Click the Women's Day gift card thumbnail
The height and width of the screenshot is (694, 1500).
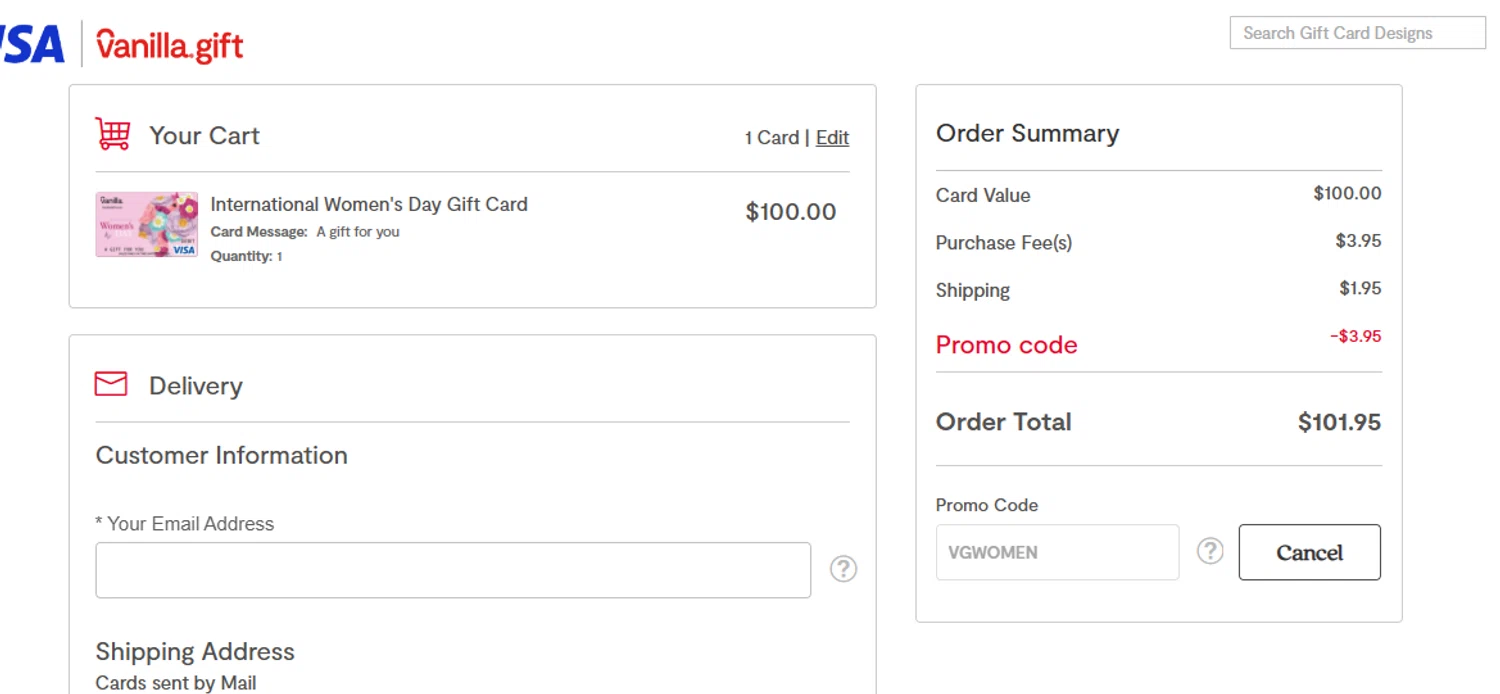pyautogui.click(x=147, y=225)
